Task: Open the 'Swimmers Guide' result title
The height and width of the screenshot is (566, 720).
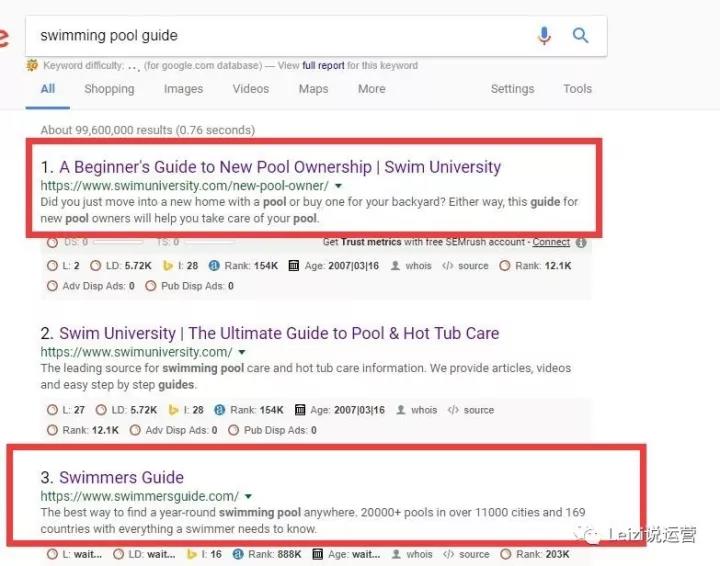Action: pos(121,477)
